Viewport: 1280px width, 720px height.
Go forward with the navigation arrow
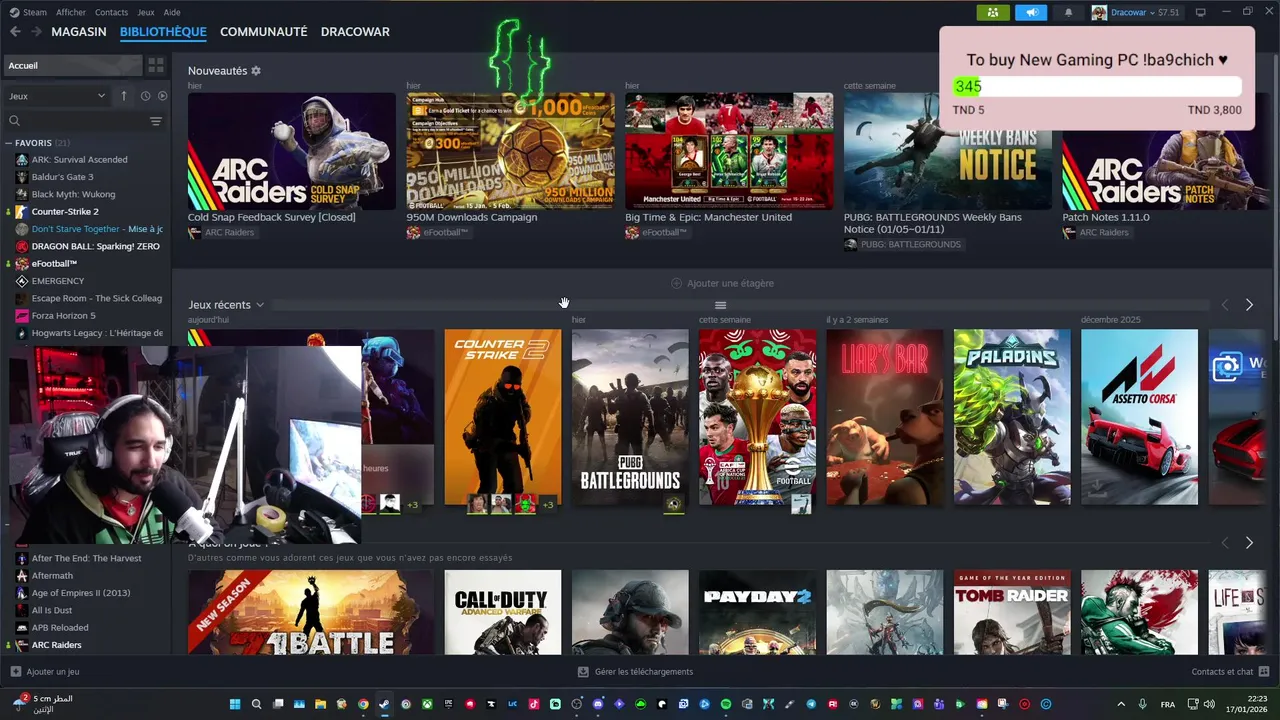point(36,32)
